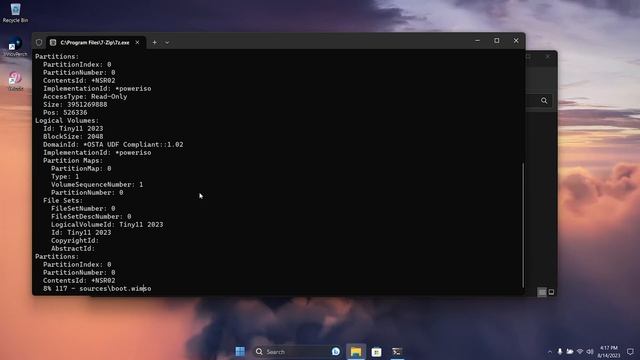The height and width of the screenshot is (360, 640).
Task: Select the 7z.exe terminal tab
Action: [x=95, y=42]
